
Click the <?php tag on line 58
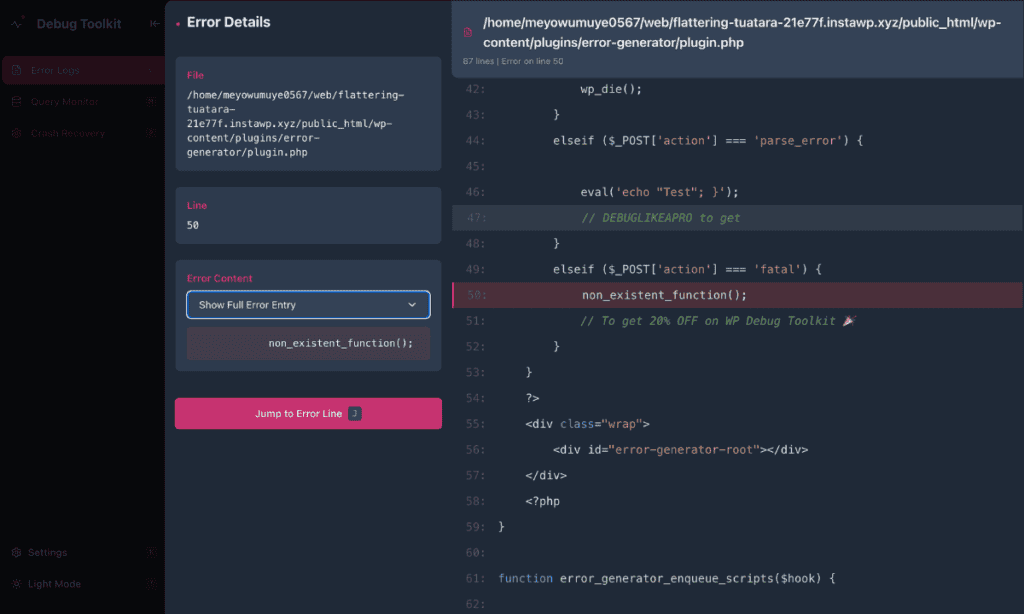coord(543,502)
